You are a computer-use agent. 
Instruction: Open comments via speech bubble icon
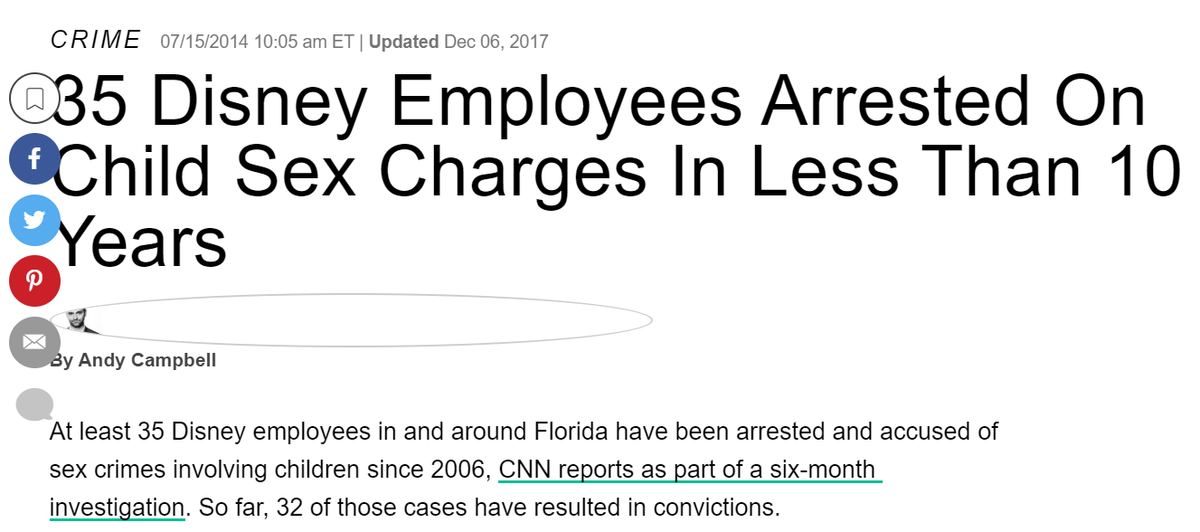[35, 404]
